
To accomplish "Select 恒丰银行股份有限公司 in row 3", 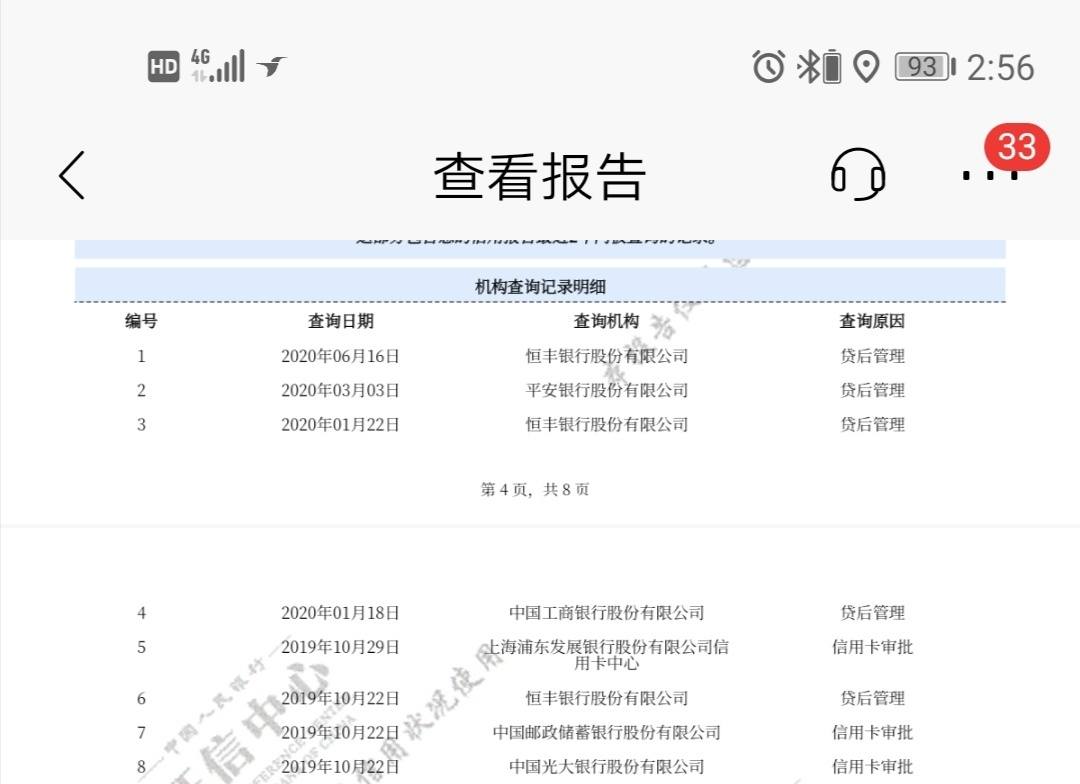I will tap(607, 424).
